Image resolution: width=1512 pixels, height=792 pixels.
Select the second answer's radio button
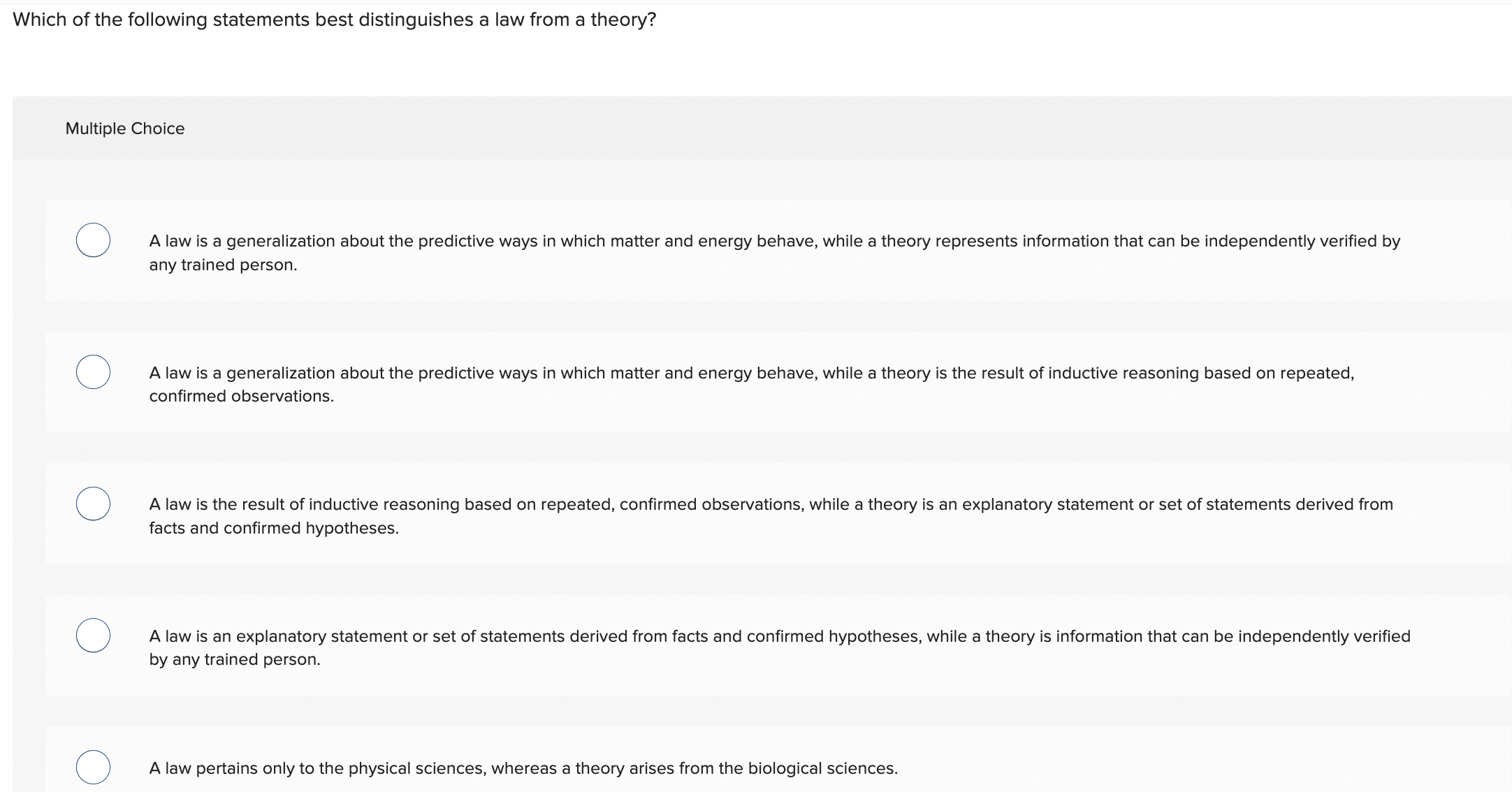[94, 372]
